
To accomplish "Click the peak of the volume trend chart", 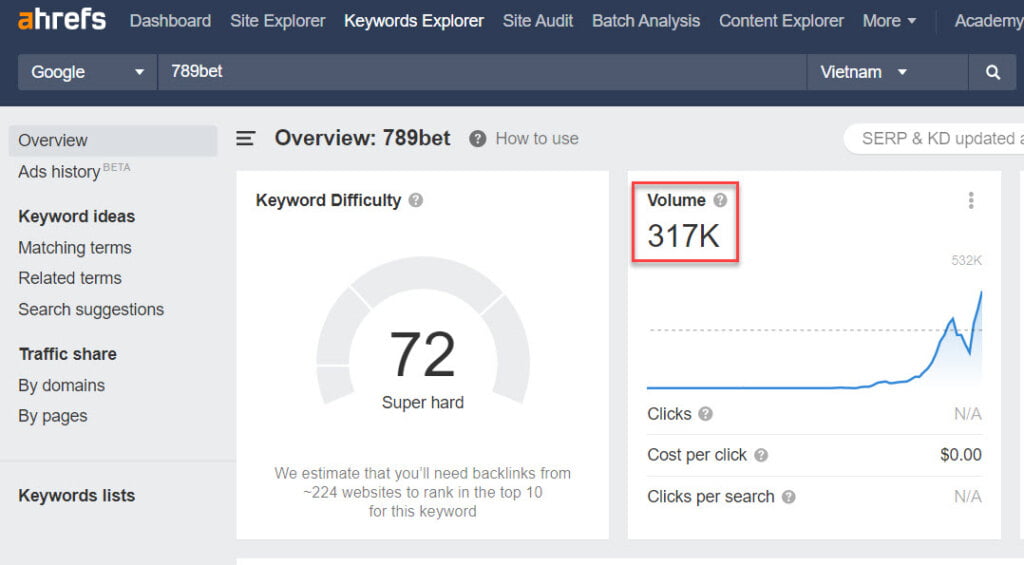I will (981, 291).
